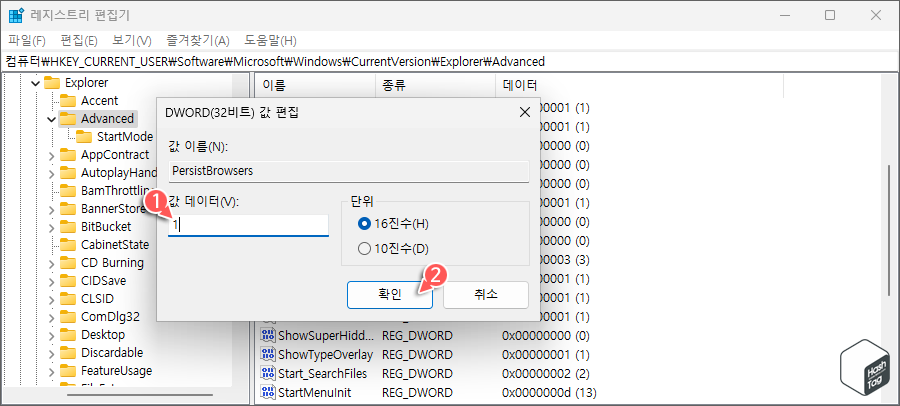Cancel the dialog with 취소 button
Viewport: 900px width, 406px height.
tap(486, 295)
